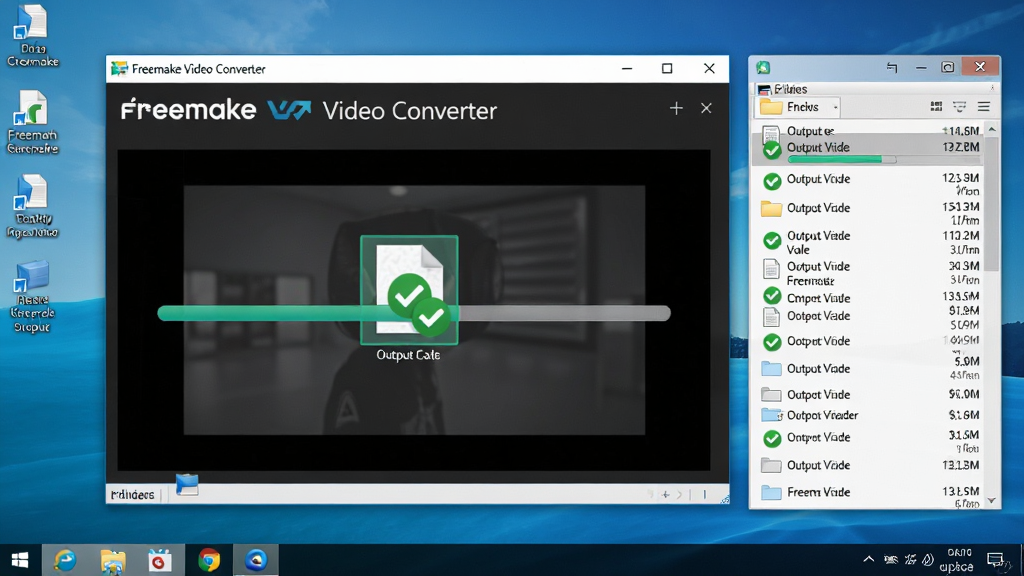Click the green check on the 31.5M row
Viewport: 1024px width, 576px height.
click(772, 438)
